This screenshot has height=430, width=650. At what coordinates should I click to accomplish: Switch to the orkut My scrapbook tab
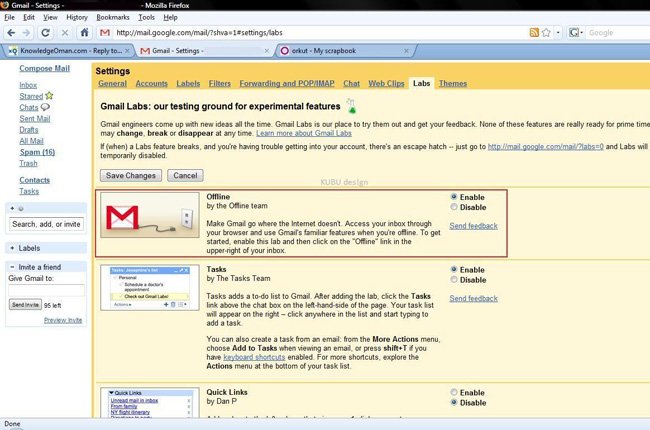tap(344, 51)
